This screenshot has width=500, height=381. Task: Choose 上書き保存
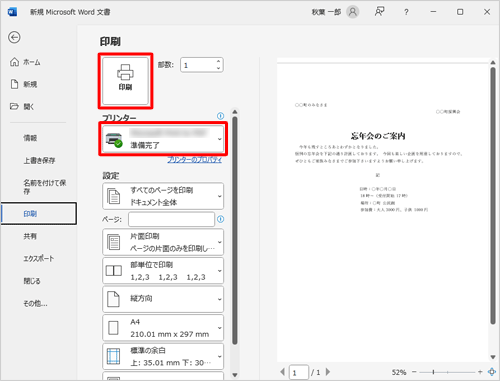[x=39, y=160]
